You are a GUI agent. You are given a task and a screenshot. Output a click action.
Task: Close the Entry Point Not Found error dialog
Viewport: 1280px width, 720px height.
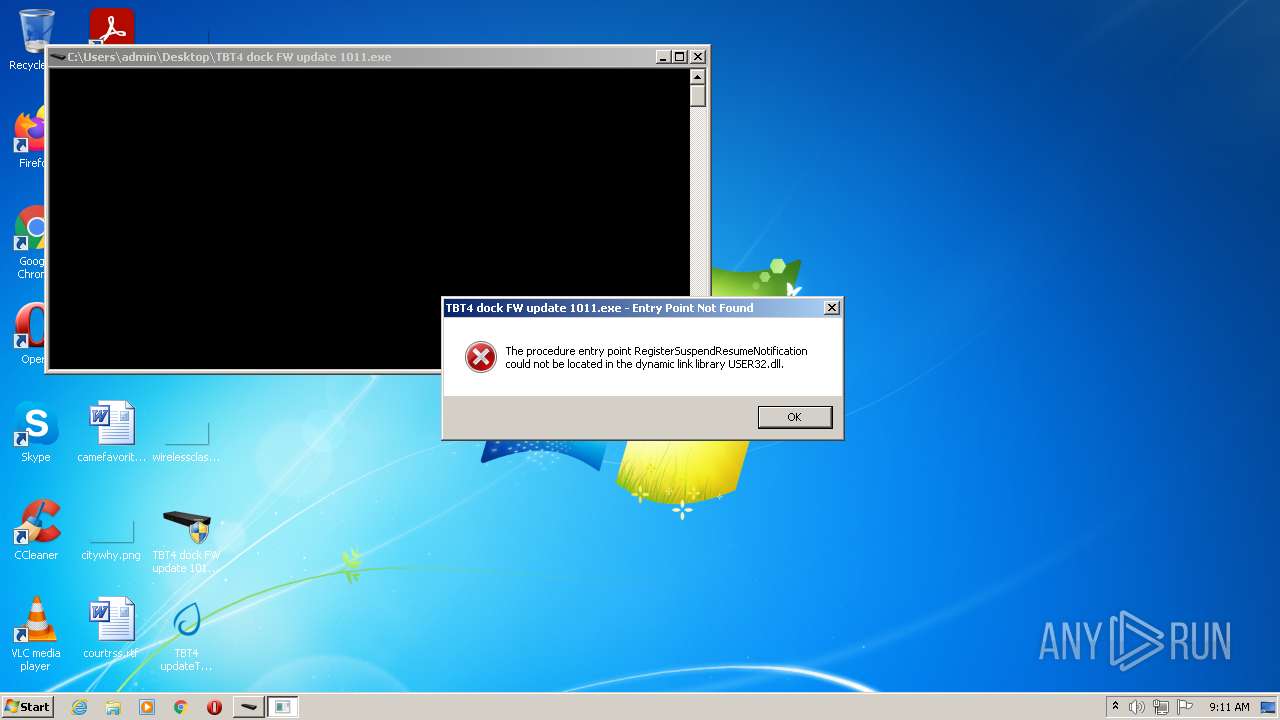pos(831,308)
